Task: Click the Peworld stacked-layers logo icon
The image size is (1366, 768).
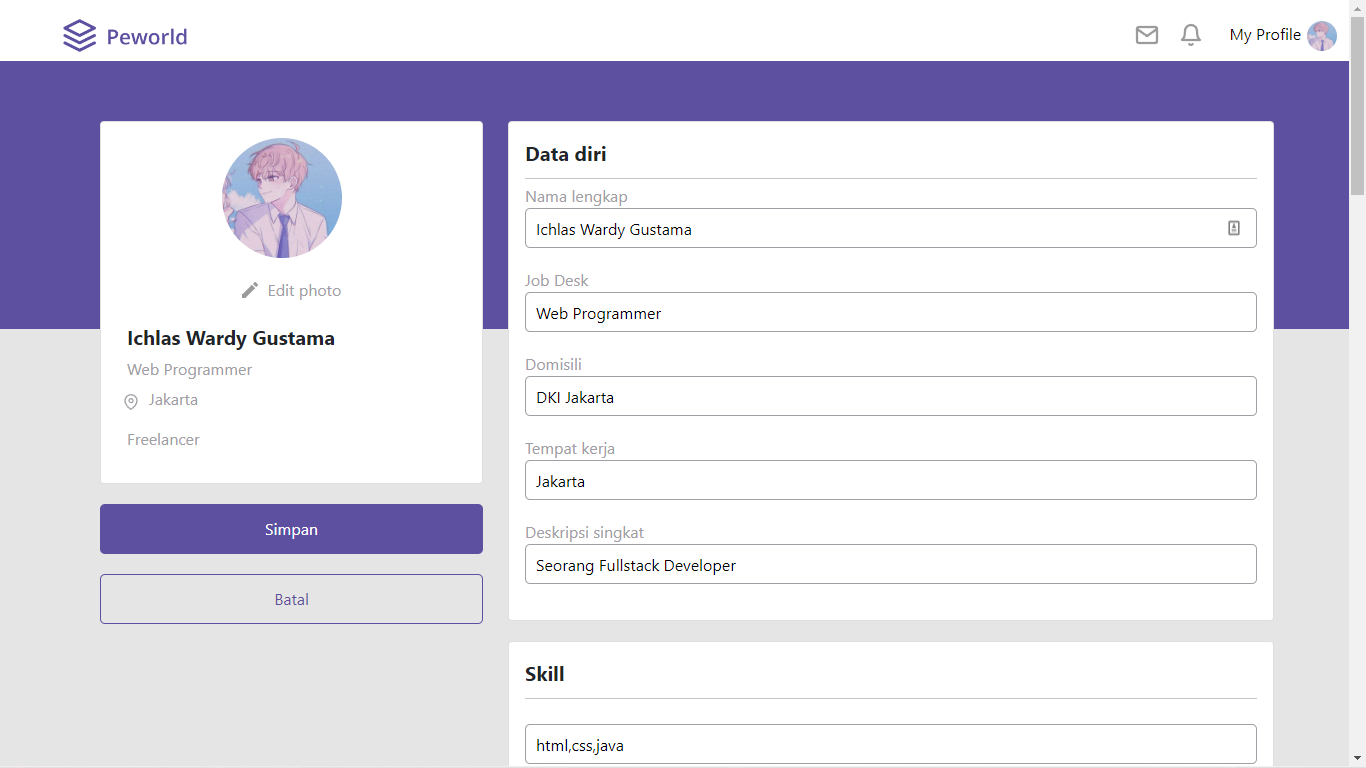Action: click(x=80, y=36)
